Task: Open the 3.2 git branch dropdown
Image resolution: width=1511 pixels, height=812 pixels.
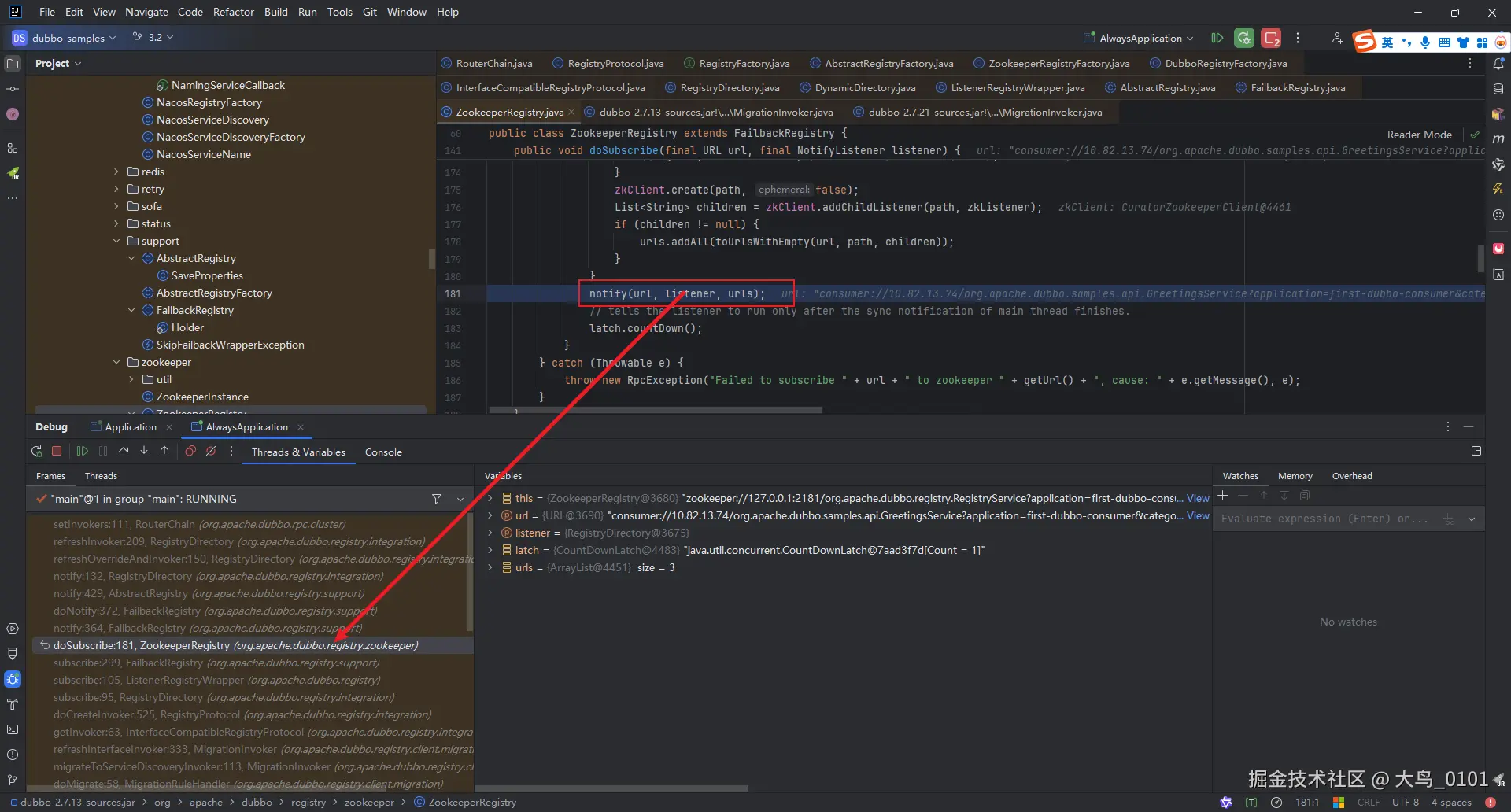Action: pyautogui.click(x=153, y=37)
